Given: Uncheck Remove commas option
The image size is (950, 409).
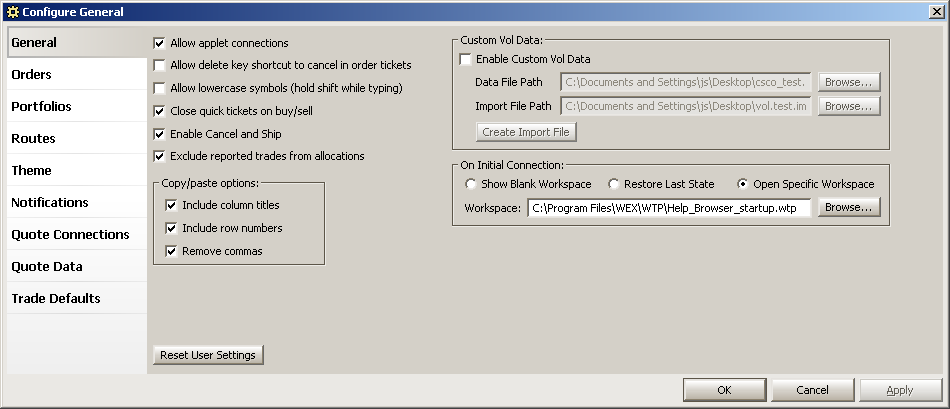Looking at the screenshot, I should click(x=171, y=251).
